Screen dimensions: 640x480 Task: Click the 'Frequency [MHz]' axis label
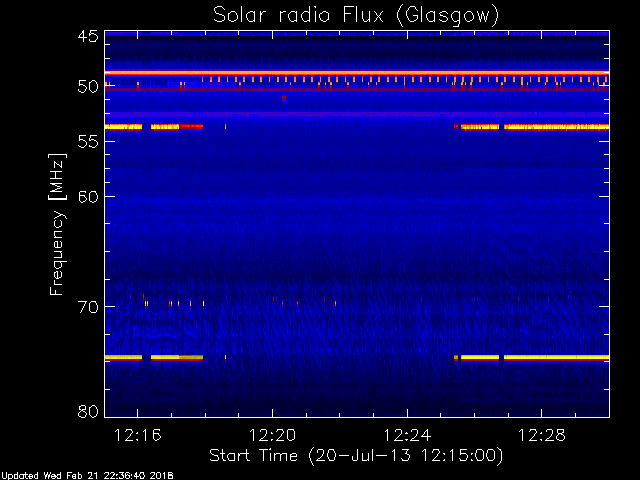(57, 224)
